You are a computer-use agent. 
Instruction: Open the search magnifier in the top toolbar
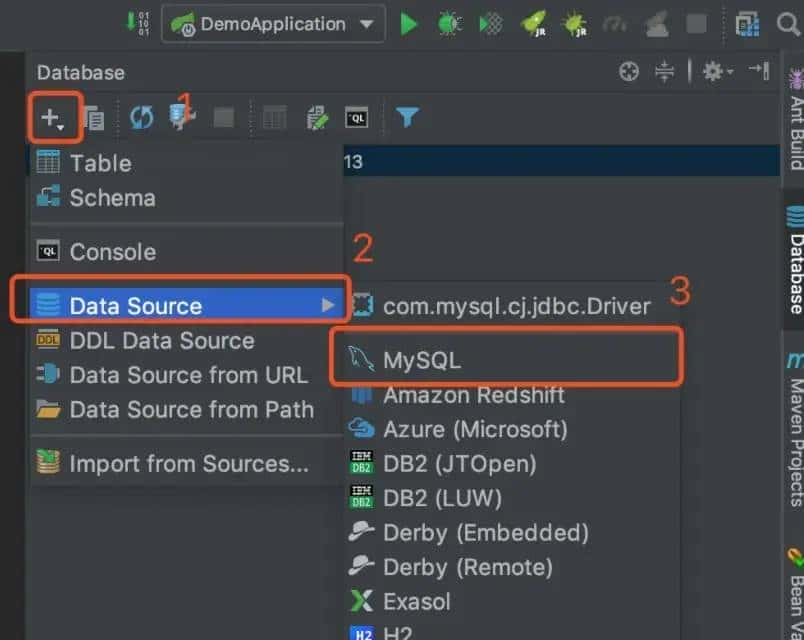click(789, 24)
